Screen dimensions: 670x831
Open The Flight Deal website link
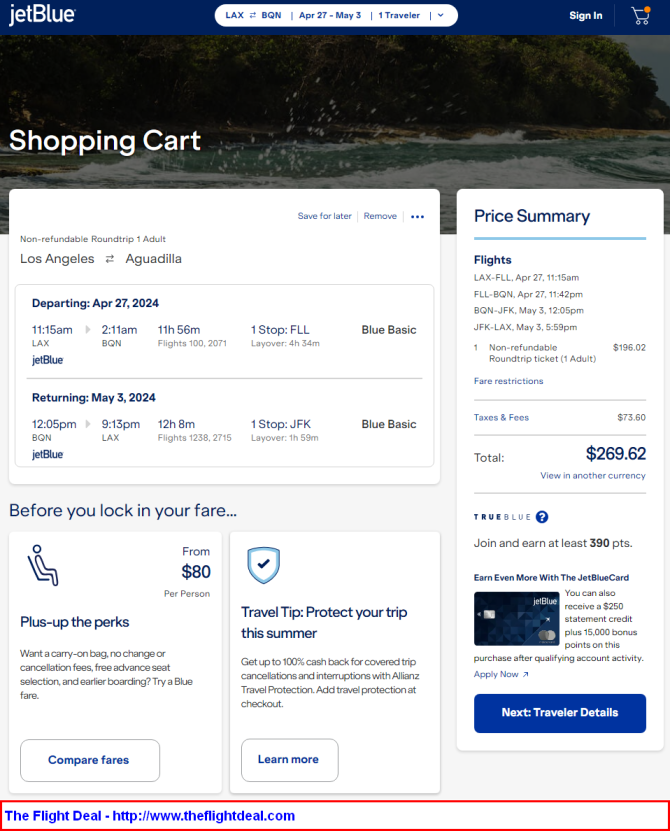click(x=150, y=816)
